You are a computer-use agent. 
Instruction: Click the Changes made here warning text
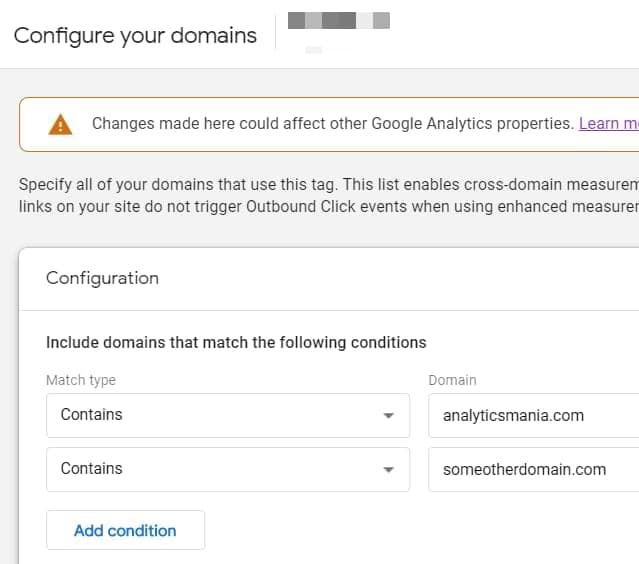pos(330,124)
